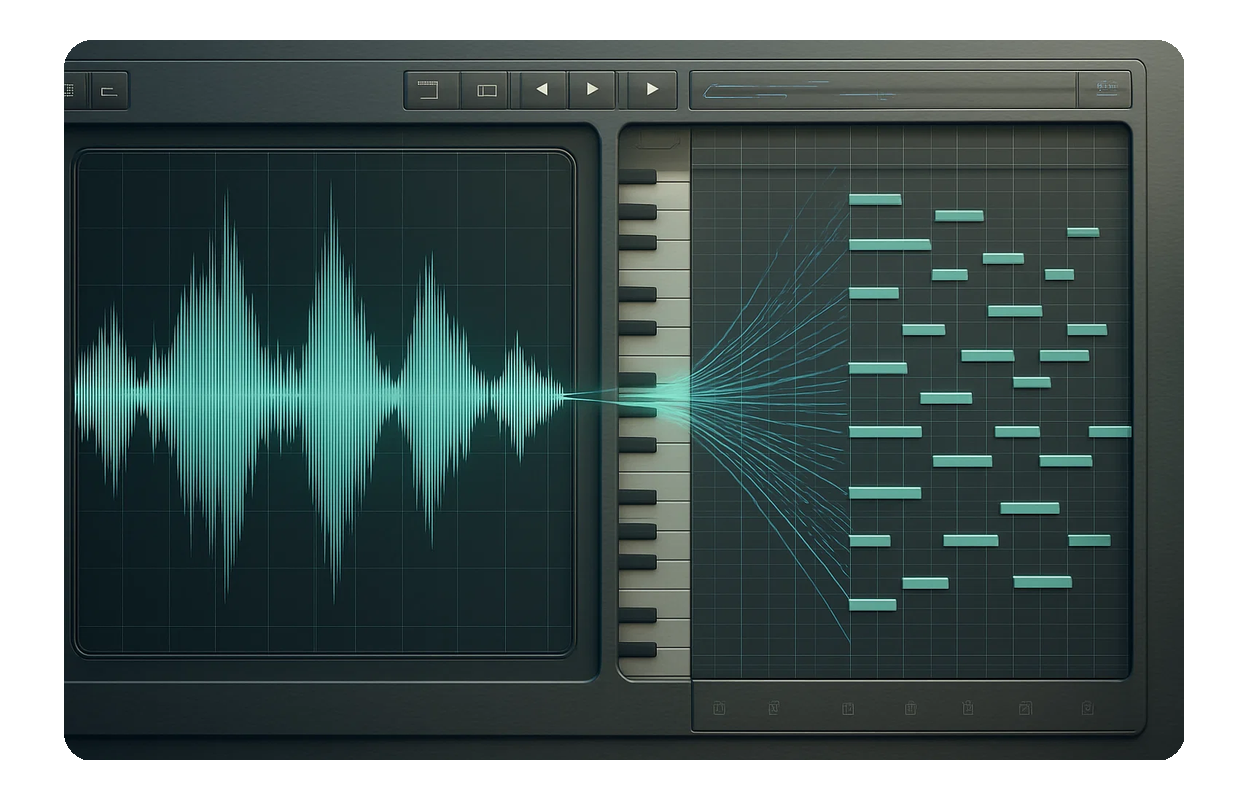
Task: Select the second icon in the bottom toolbar
Action: click(774, 709)
